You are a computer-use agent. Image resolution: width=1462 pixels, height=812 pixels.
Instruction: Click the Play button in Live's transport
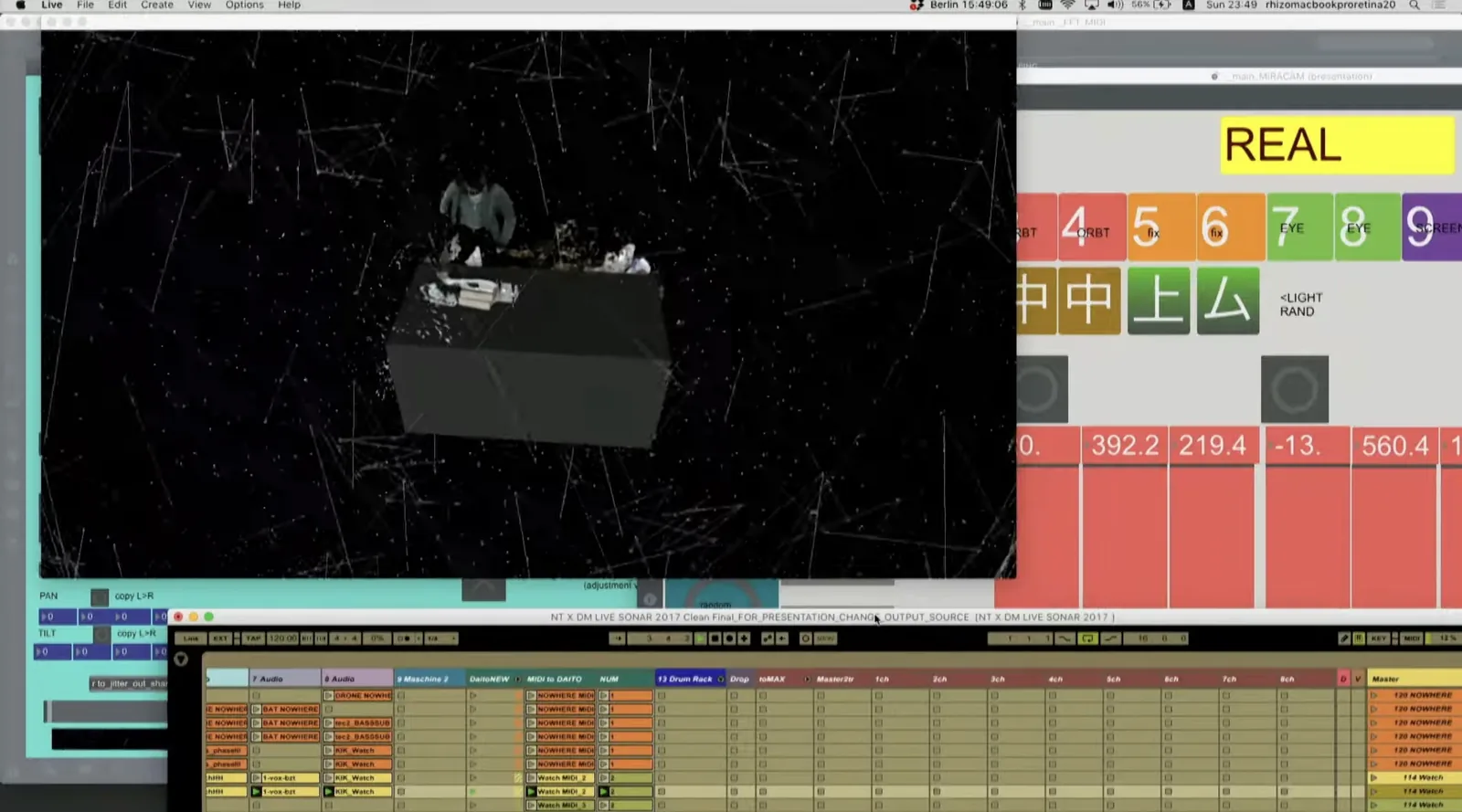pos(701,638)
